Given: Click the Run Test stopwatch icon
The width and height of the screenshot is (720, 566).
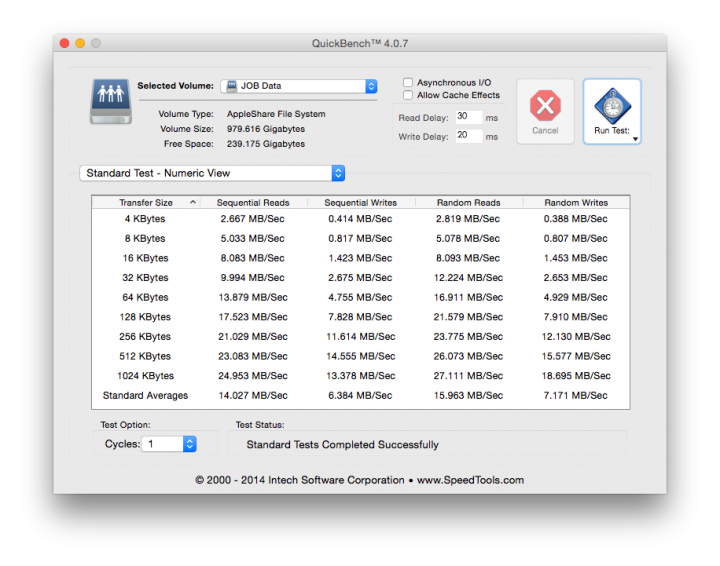Looking at the screenshot, I should click(x=613, y=106).
